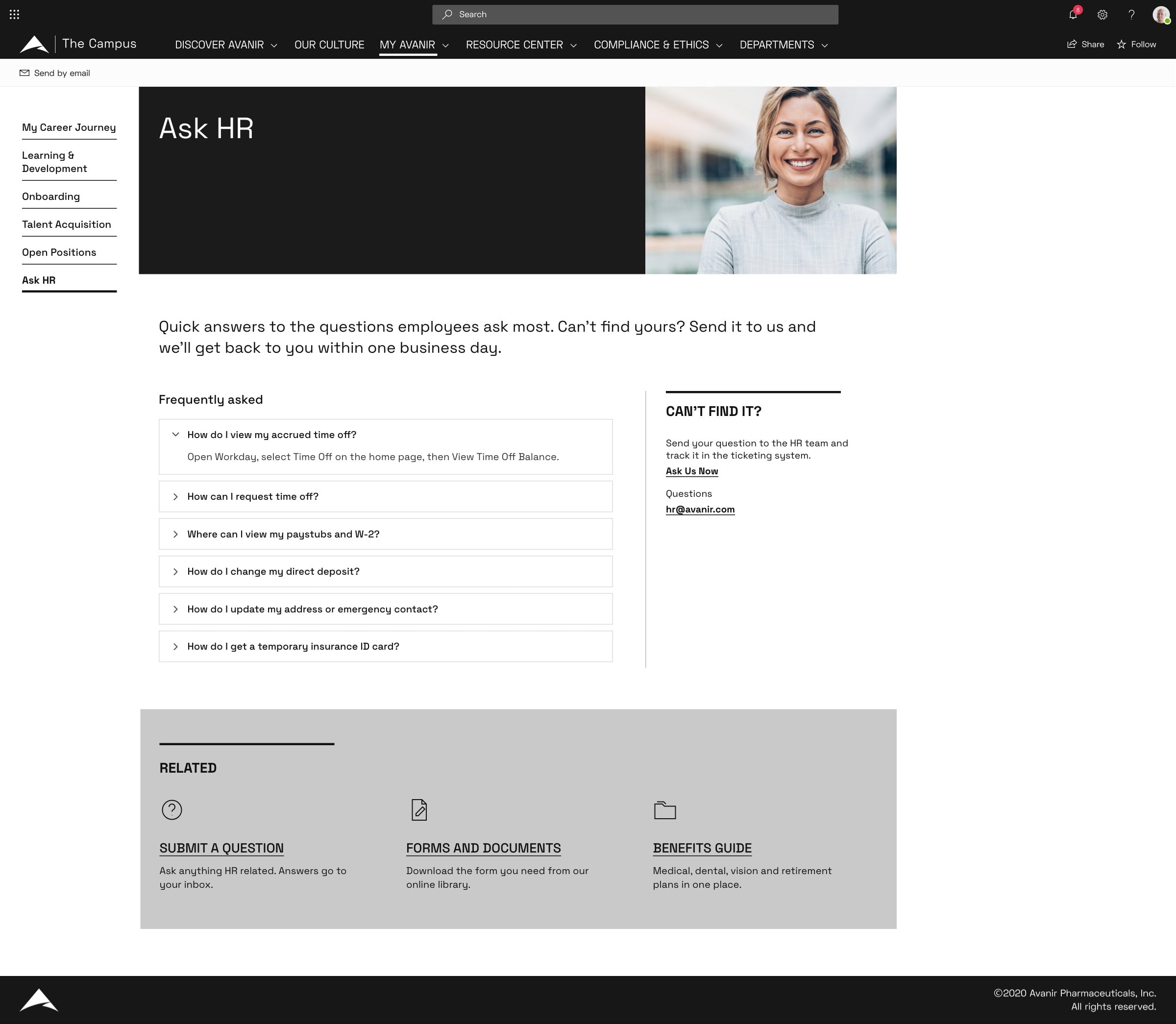This screenshot has width=1176, height=1024.
Task: Open notifications bell icon
Action: (x=1073, y=14)
